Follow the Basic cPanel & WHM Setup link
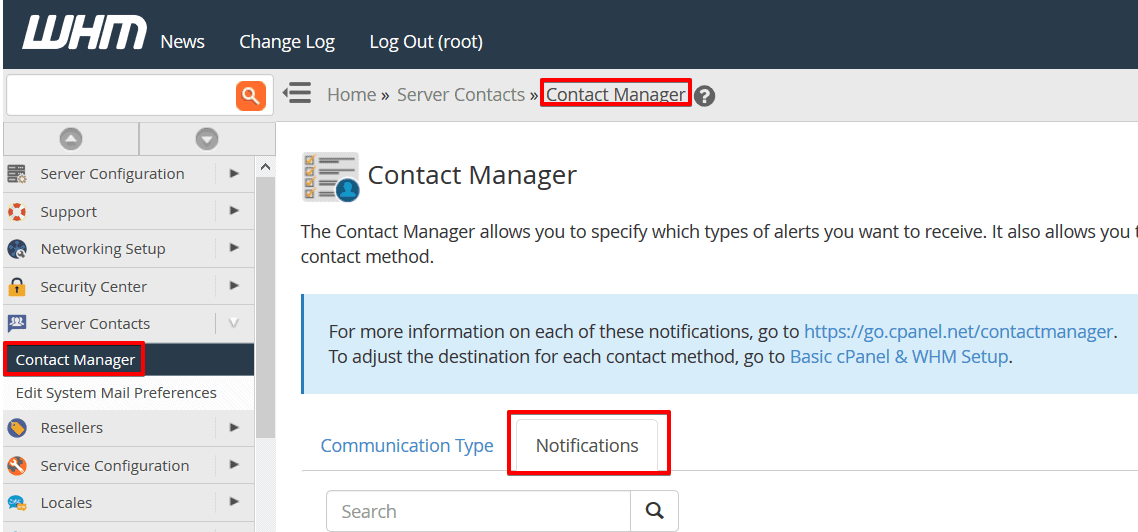Screen dimensions: 1138x532 point(898,357)
